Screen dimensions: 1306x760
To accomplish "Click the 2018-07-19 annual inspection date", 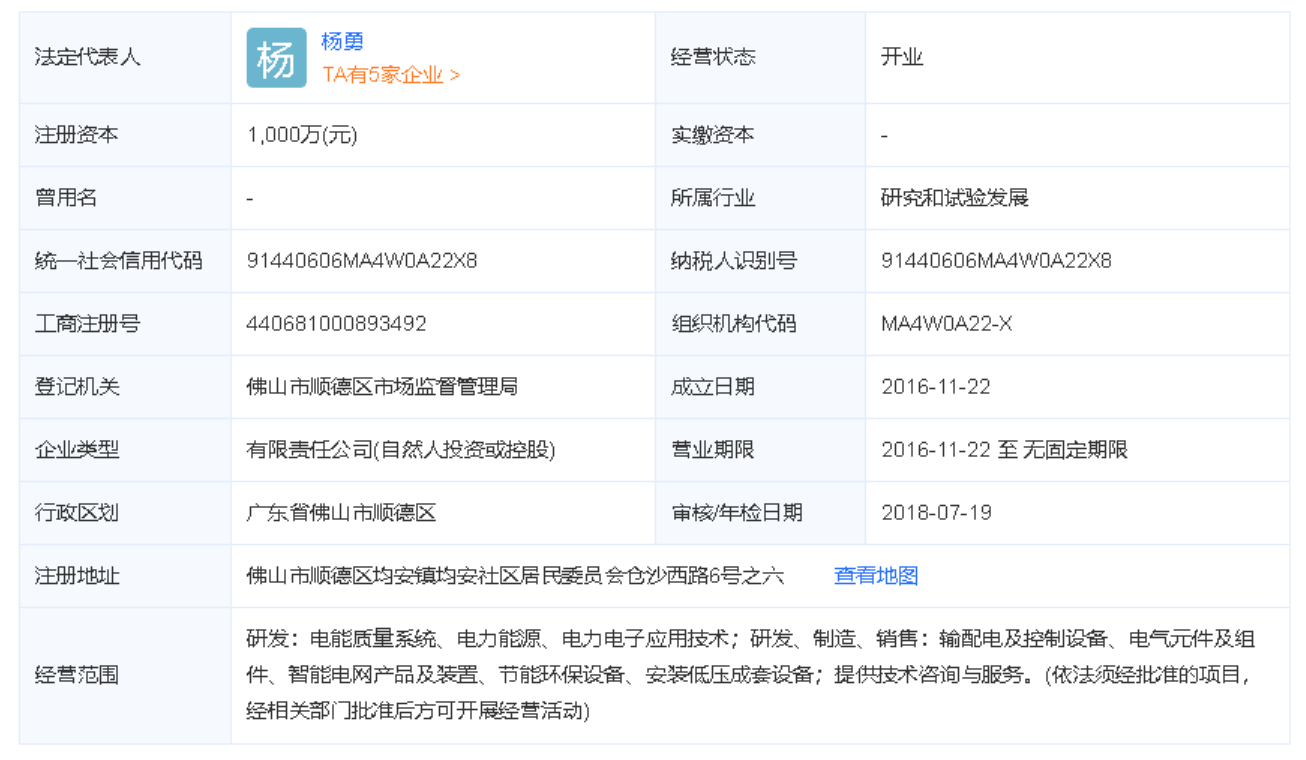I will coord(936,513).
